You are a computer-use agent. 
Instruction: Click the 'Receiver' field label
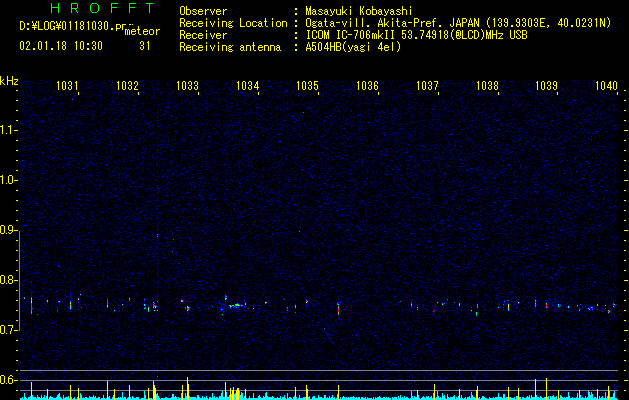coord(203,35)
